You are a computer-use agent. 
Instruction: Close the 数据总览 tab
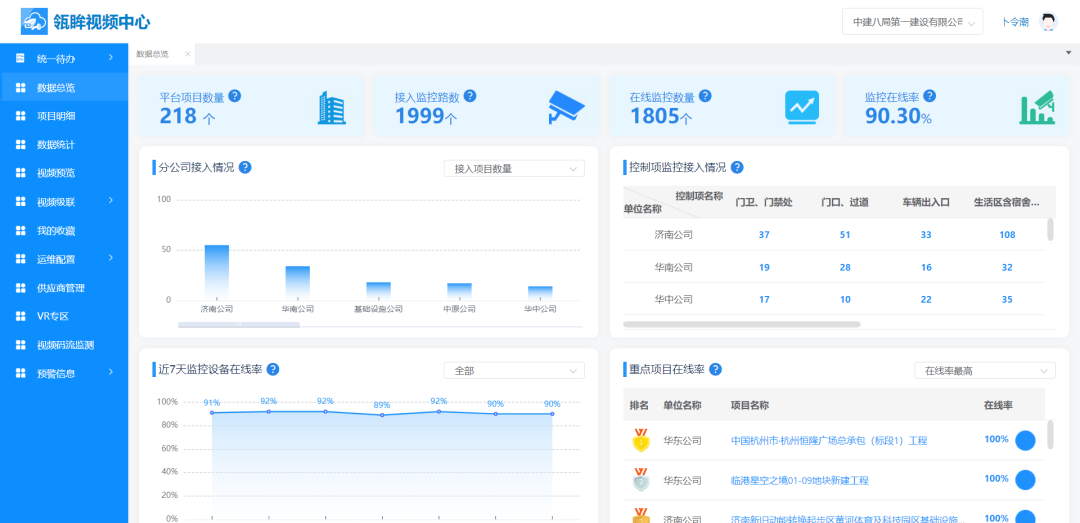tap(187, 54)
